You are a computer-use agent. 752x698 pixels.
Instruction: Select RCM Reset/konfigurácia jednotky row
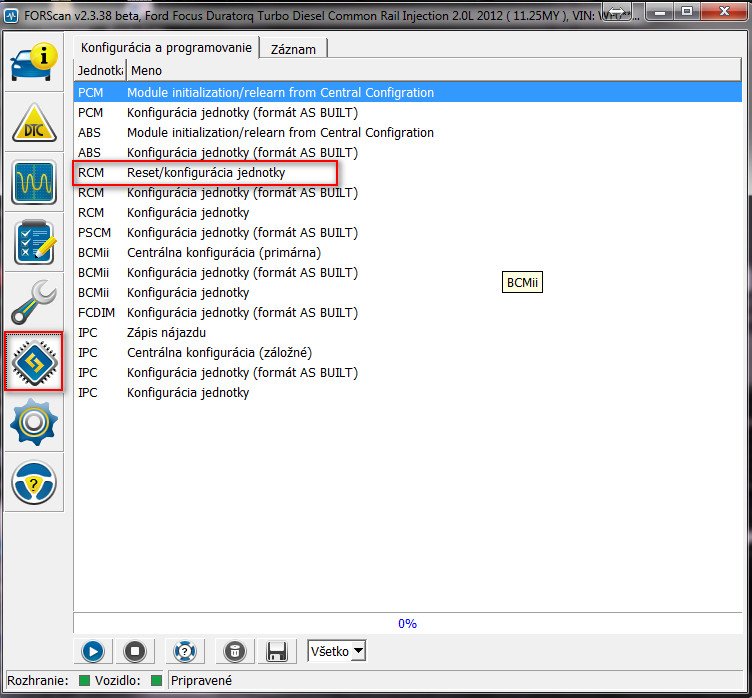(205, 173)
